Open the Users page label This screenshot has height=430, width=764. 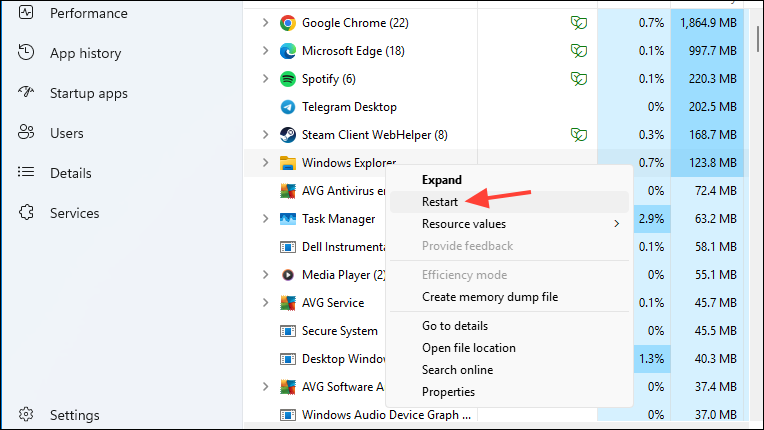click(x=67, y=133)
